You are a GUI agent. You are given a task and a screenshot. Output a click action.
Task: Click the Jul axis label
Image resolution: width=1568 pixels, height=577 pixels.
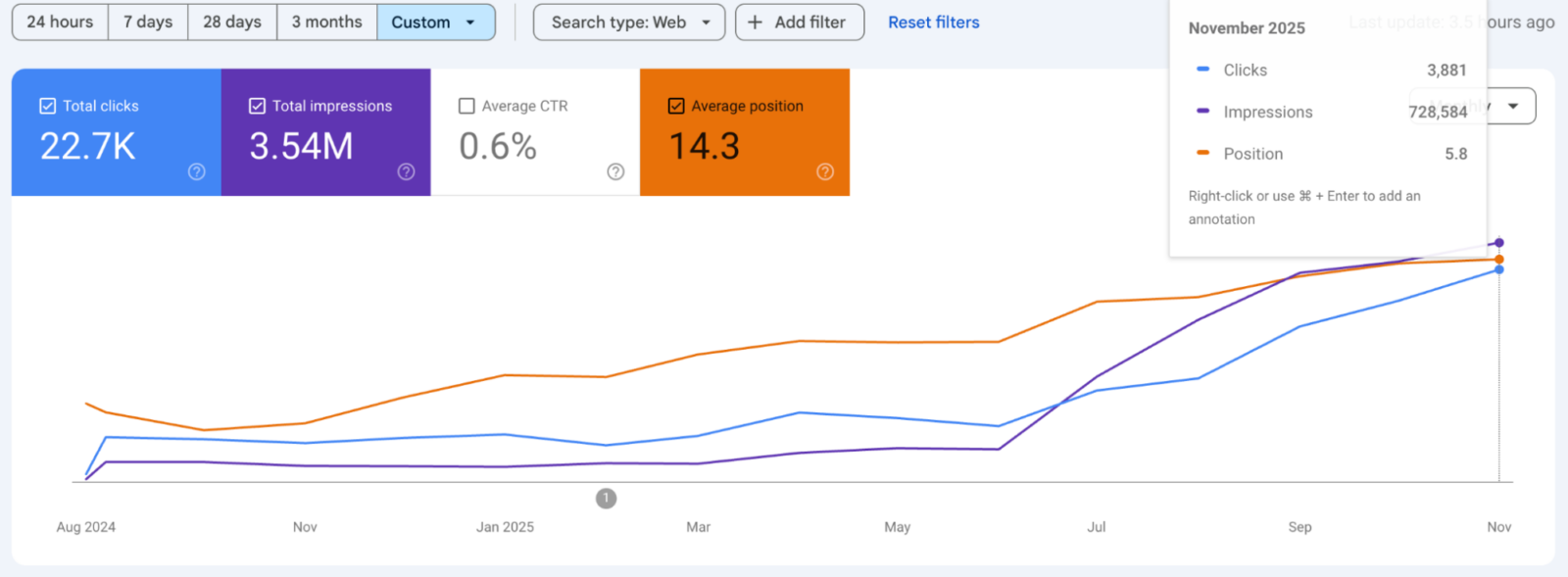pos(1097,527)
